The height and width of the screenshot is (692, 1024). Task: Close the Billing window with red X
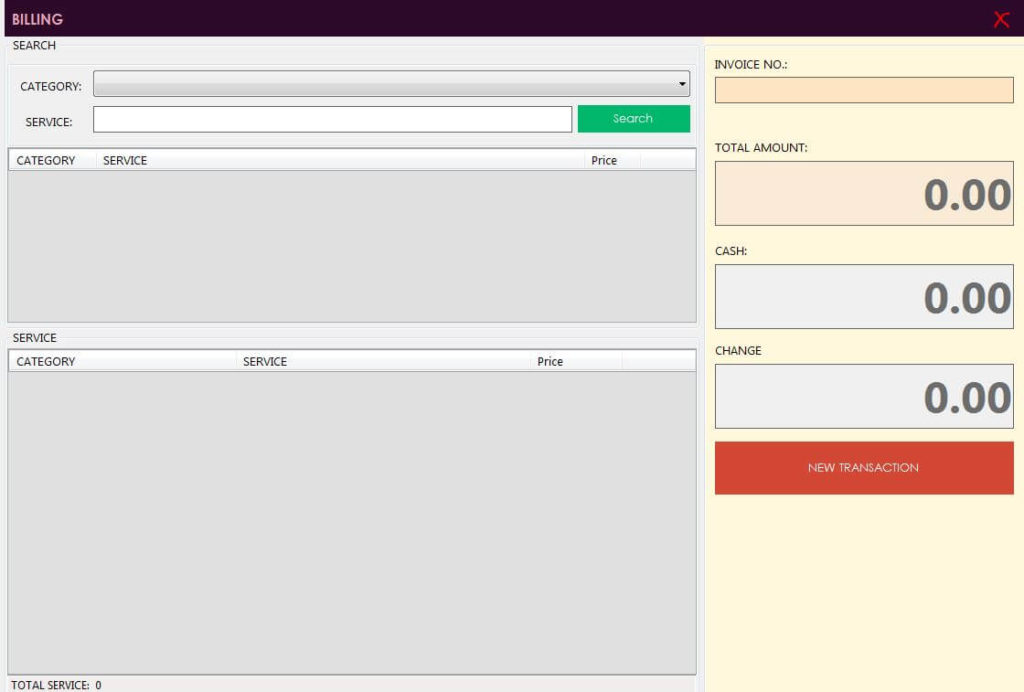pyautogui.click(x=1001, y=19)
